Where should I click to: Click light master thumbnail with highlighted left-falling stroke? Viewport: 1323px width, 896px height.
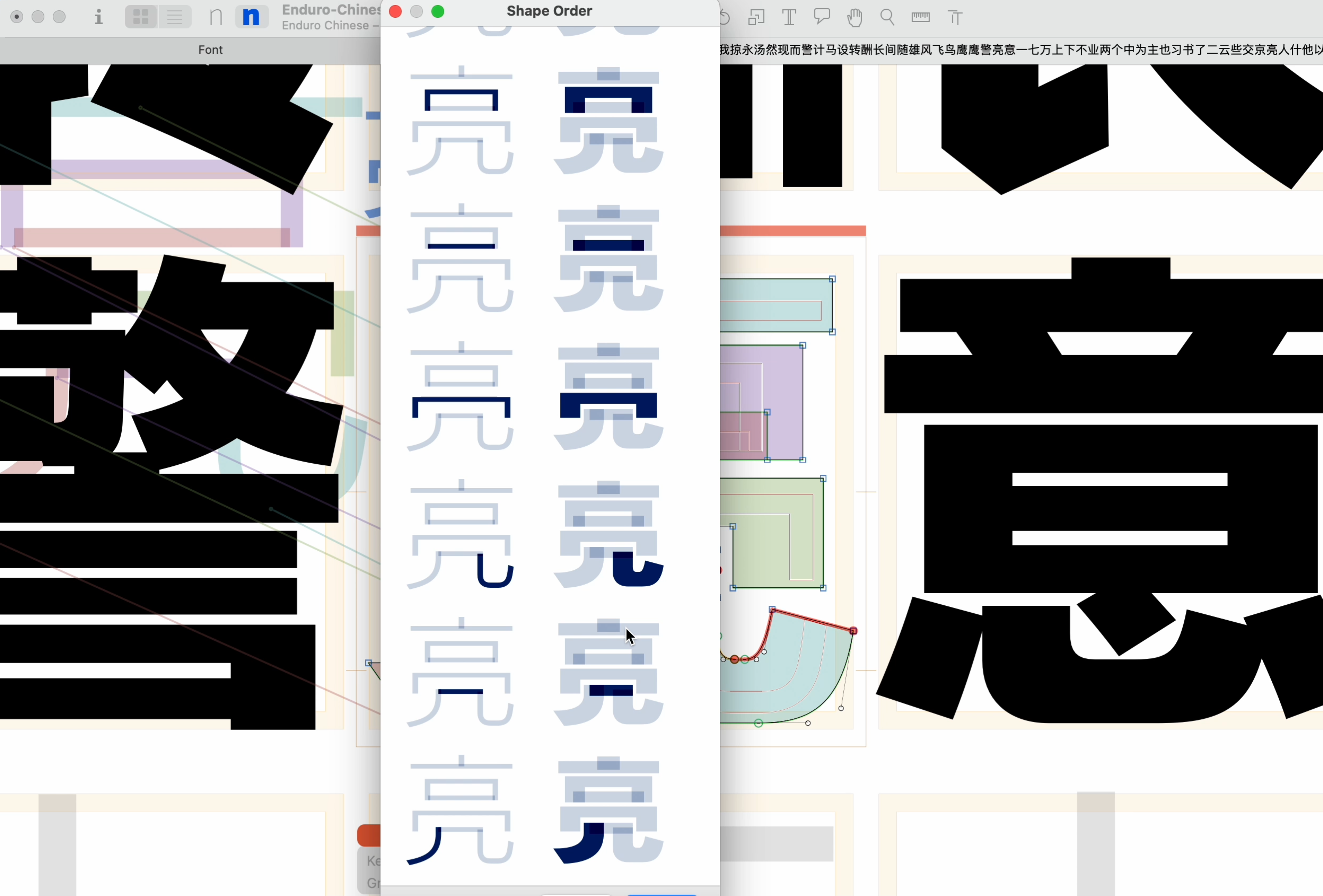point(461,811)
